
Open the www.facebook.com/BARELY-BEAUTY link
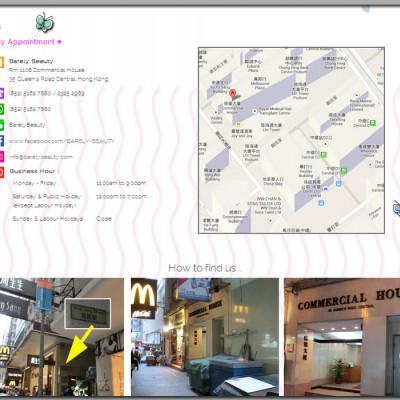click(x=62, y=141)
